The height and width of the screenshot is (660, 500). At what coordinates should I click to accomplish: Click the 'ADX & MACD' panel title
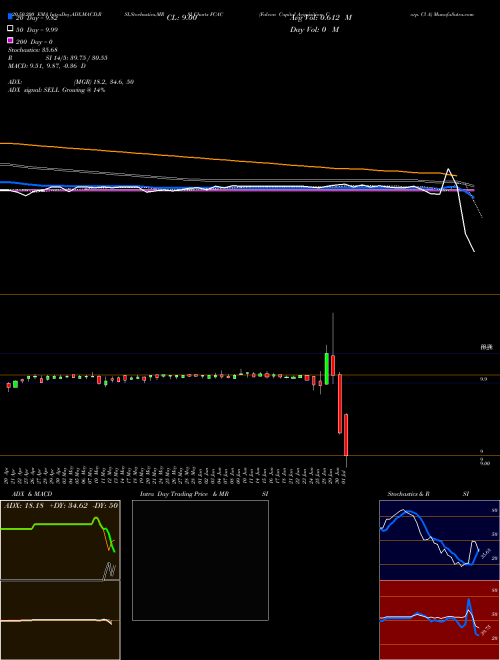point(32,494)
